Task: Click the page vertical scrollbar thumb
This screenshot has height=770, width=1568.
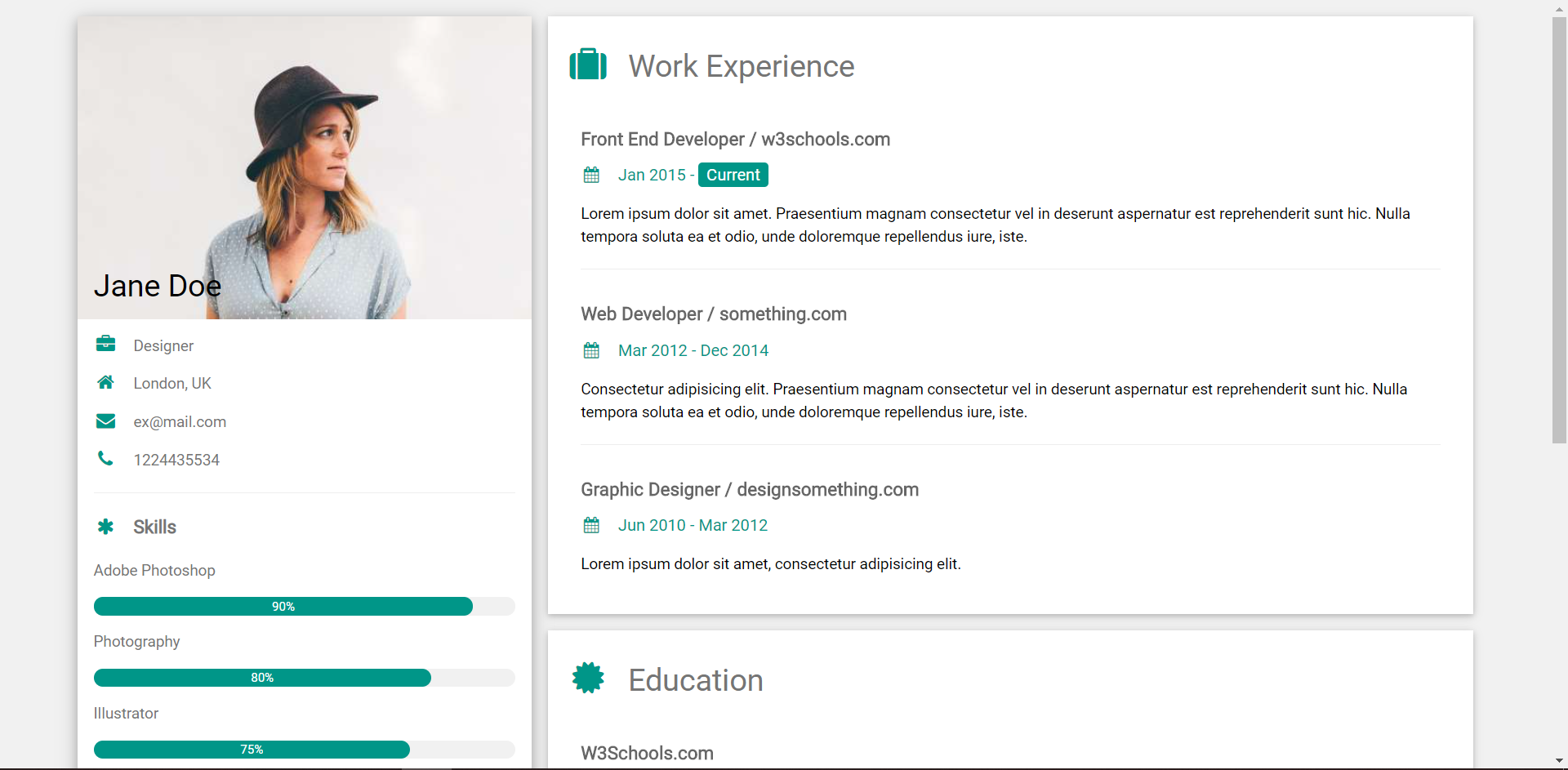Action: (1559, 229)
